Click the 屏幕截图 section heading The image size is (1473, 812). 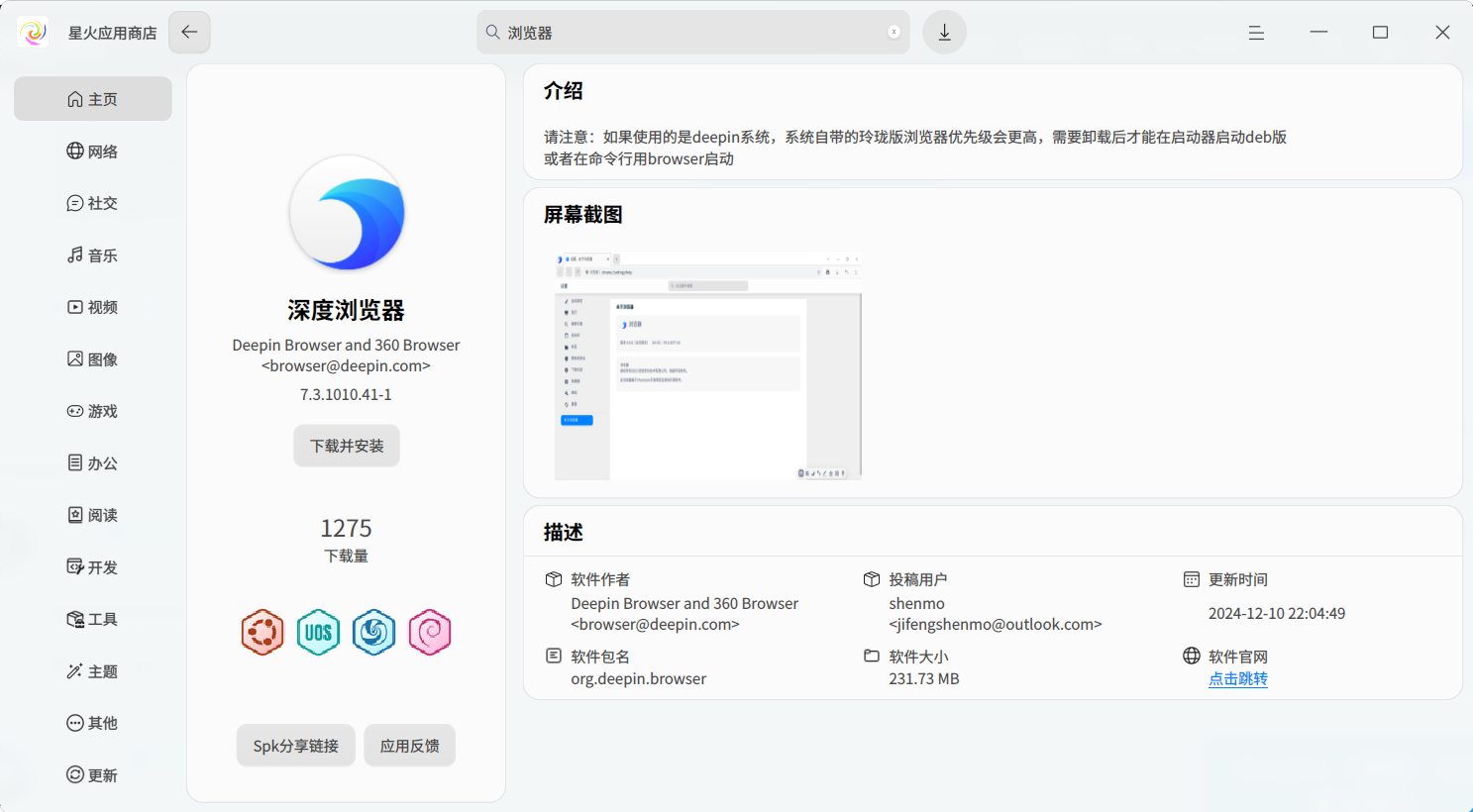(583, 215)
